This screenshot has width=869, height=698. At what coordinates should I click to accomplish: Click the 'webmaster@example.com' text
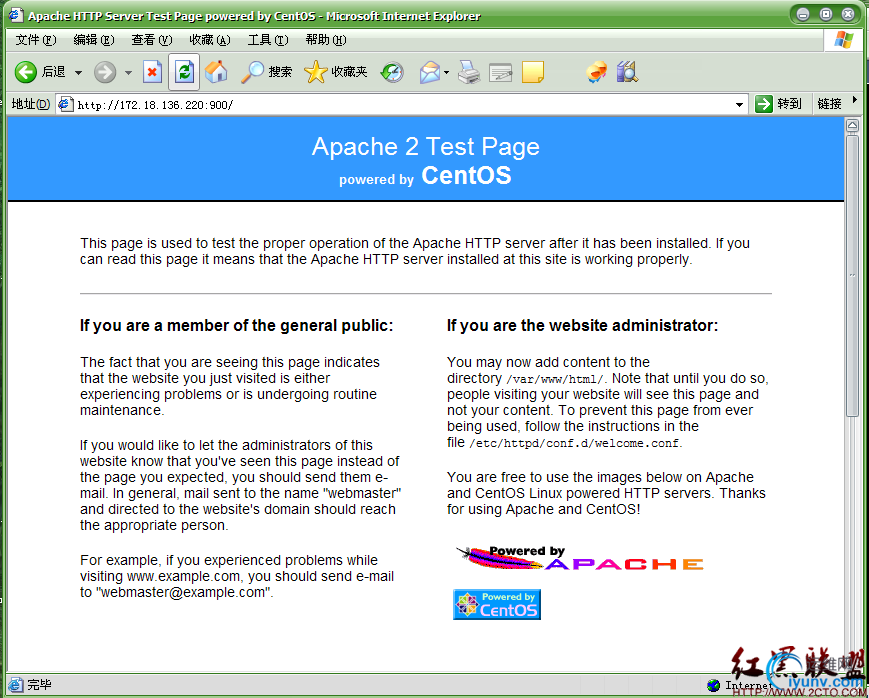183,593
